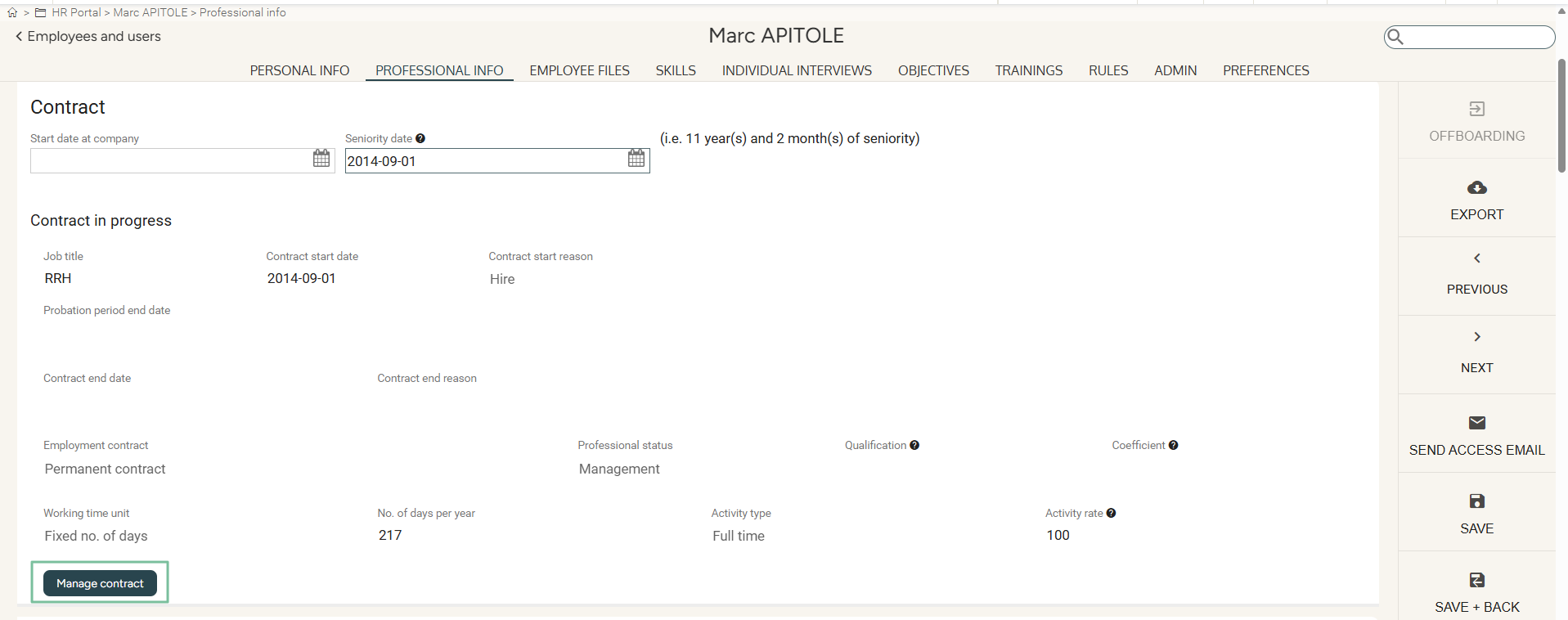Click in the top-right search field

pos(1477,38)
